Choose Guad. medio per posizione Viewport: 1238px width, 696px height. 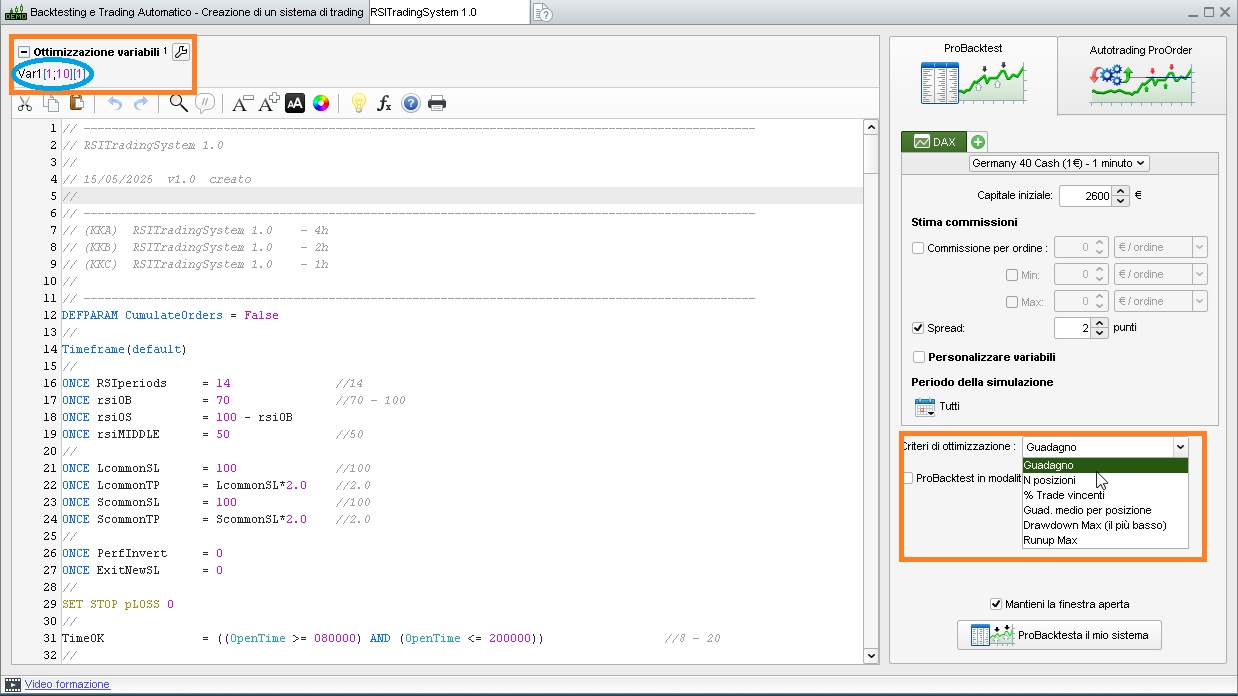coord(1105,510)
